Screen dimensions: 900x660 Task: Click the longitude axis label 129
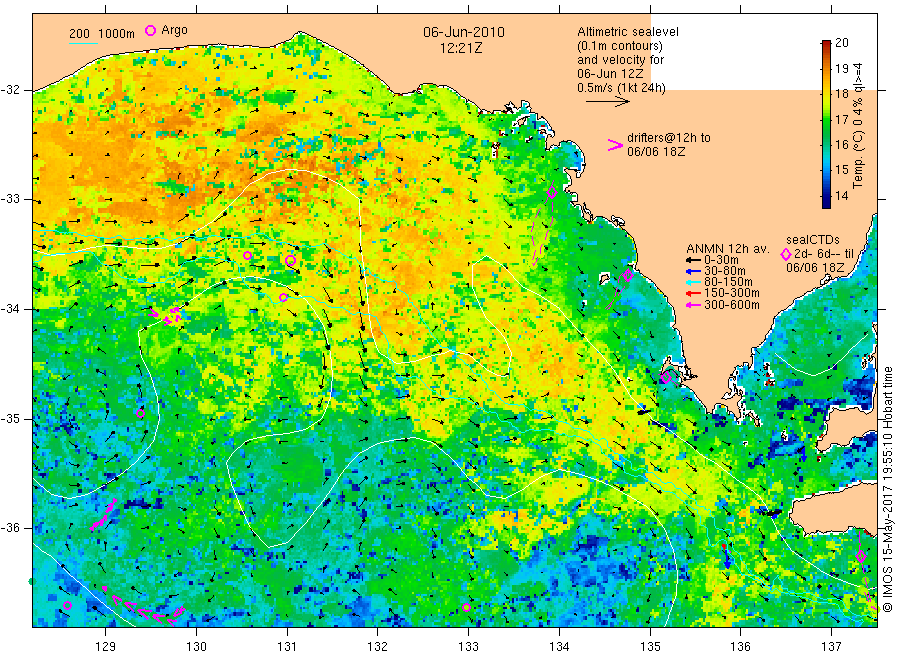[x=106, y=647]
